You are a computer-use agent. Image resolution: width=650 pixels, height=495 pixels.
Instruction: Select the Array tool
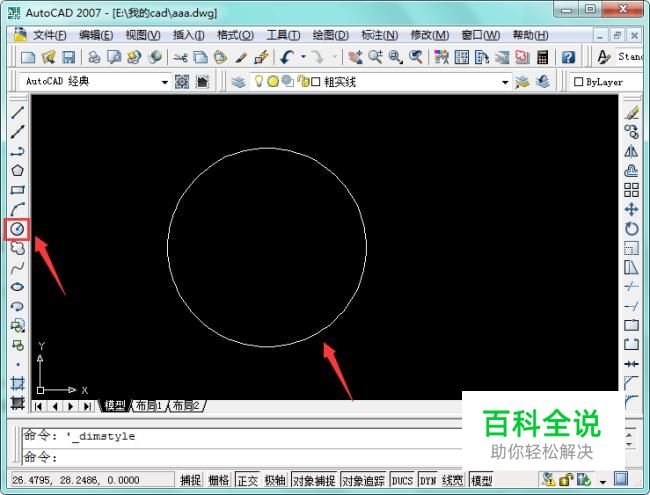pos(632,190)
